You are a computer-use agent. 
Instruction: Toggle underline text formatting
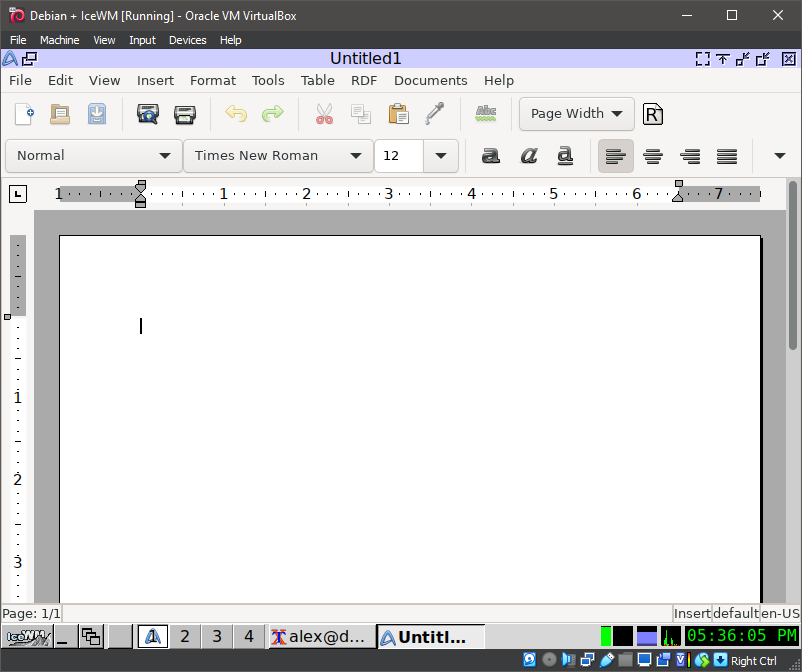tap(565, 156)
